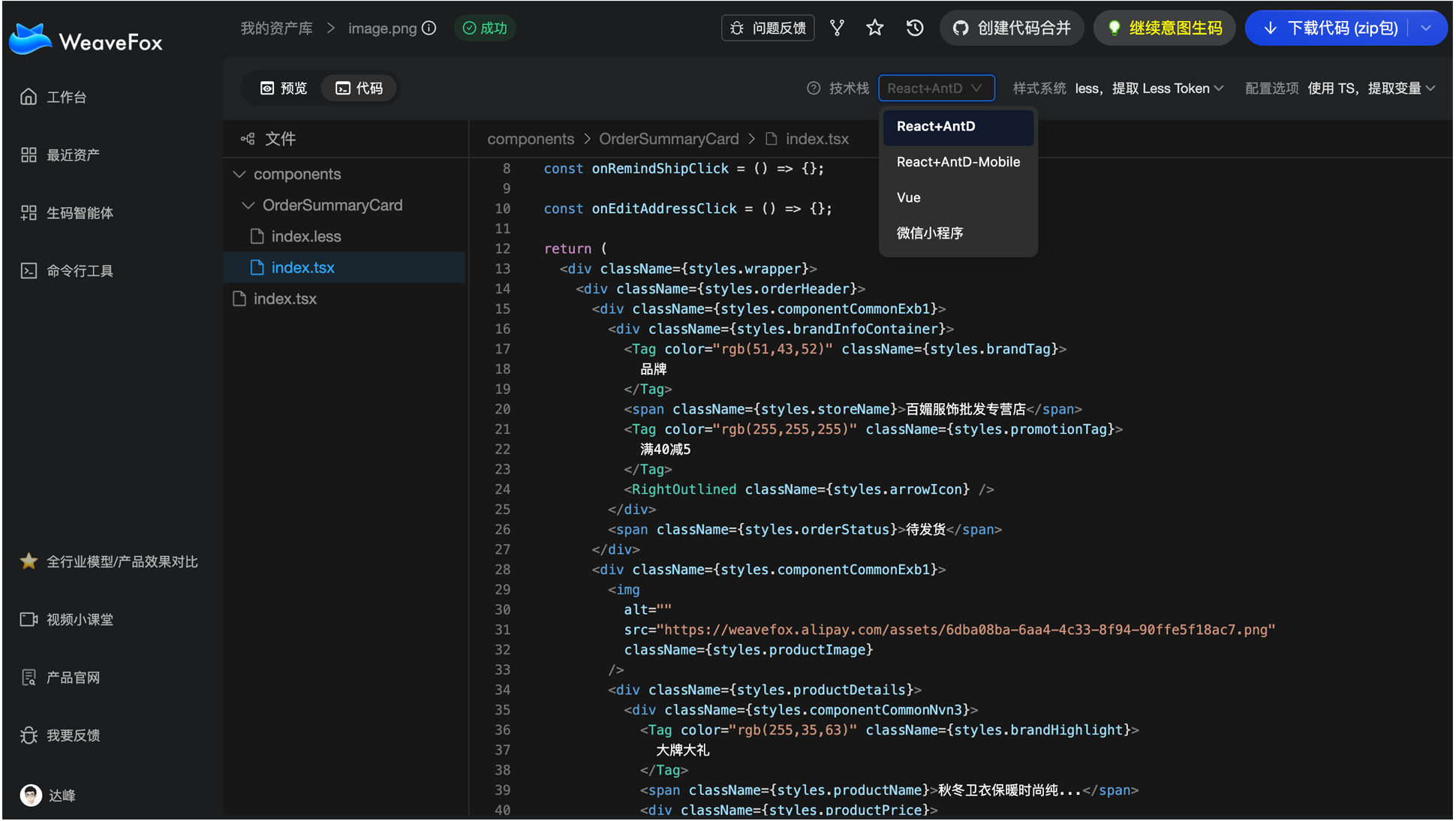The image size is (1456, 821).
Task: Click code line 13 in the editor
Action: tap(688, 269)
